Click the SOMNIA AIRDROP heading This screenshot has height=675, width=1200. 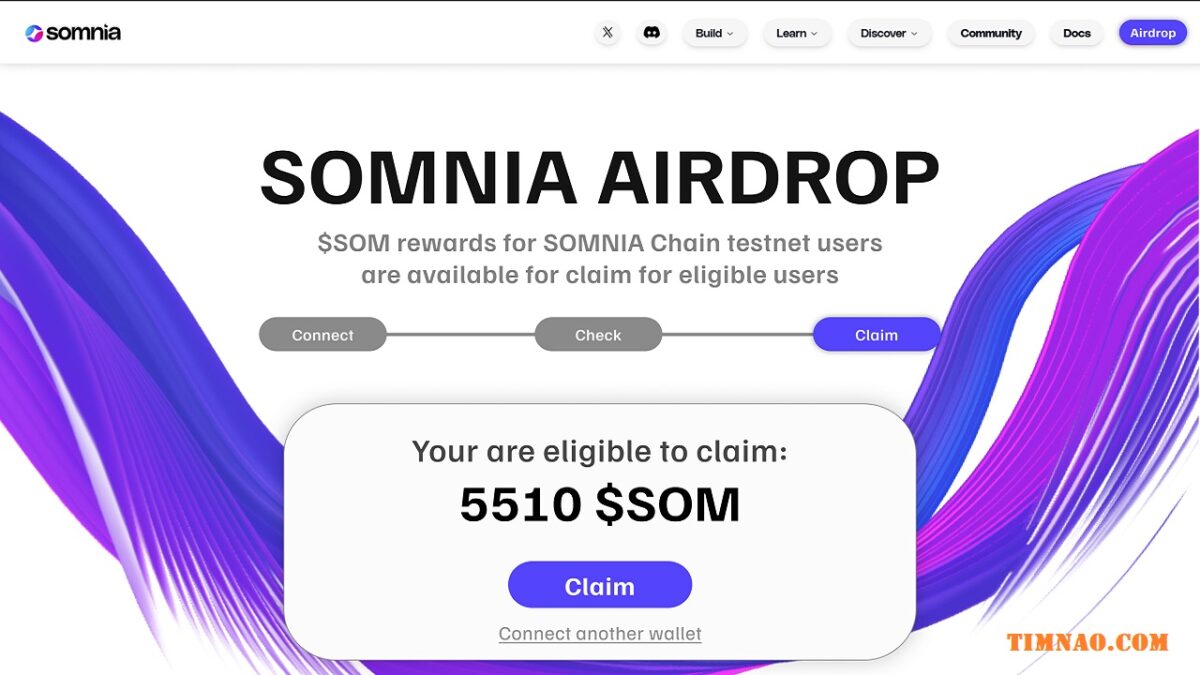click(600, 178)
